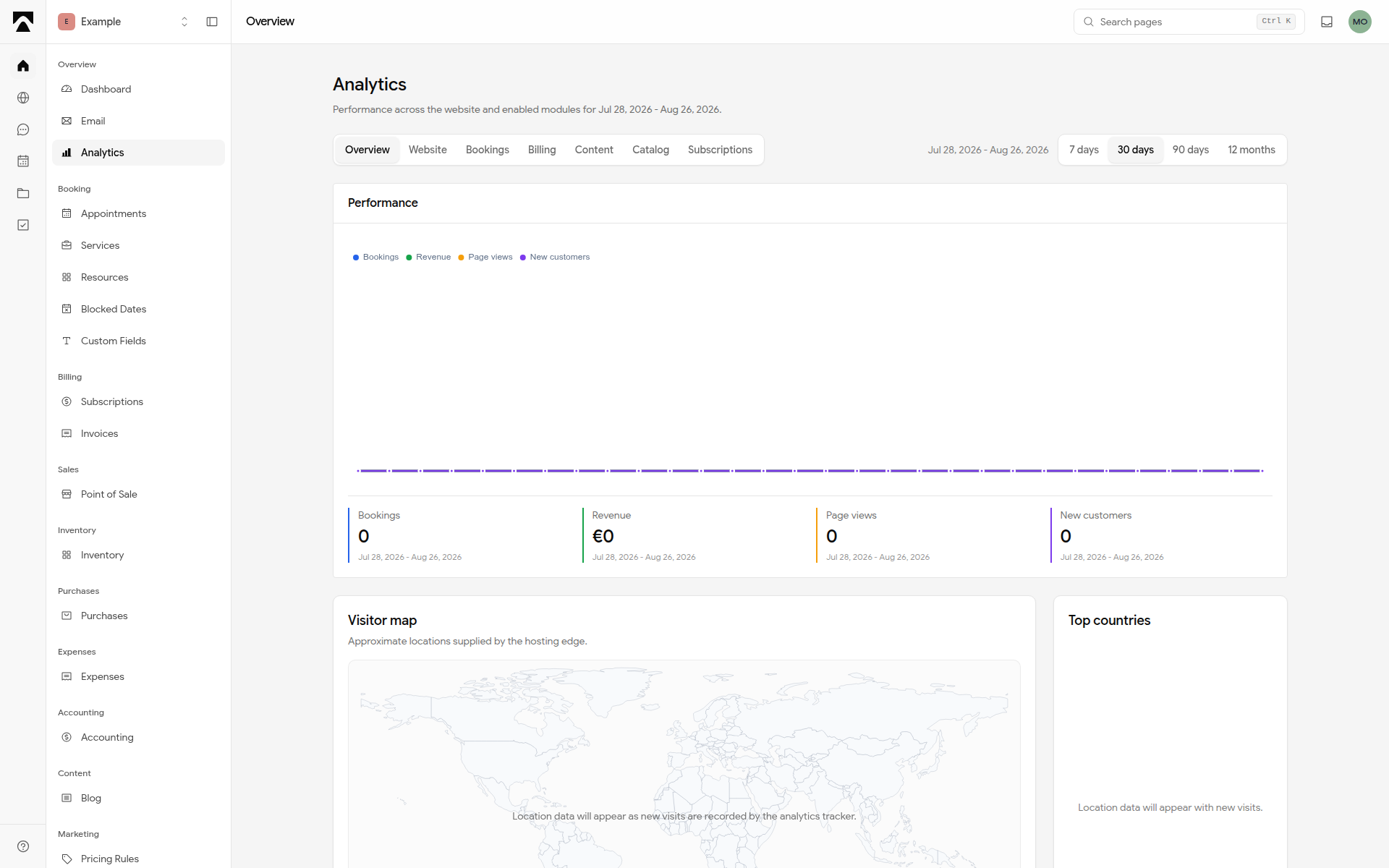Toggle Revenue series in chart legend
1389x868 pixels.
click(428, 257)
